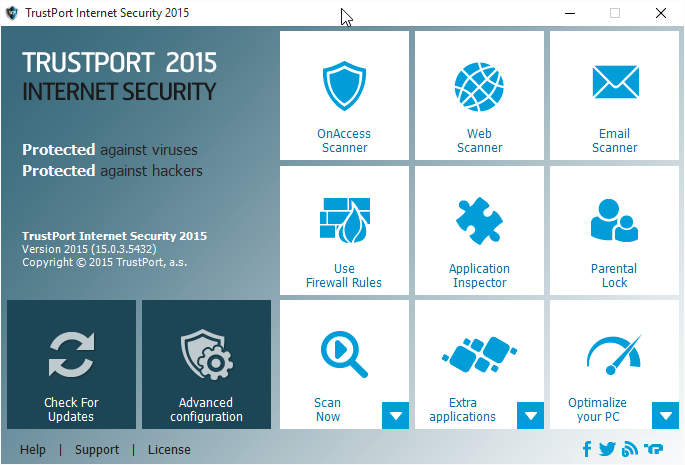Image resolution: width=685 pixels, height=465 pixels.
Task: Toggle the Application Inspector puzzle tile
Action: (479, 230)
